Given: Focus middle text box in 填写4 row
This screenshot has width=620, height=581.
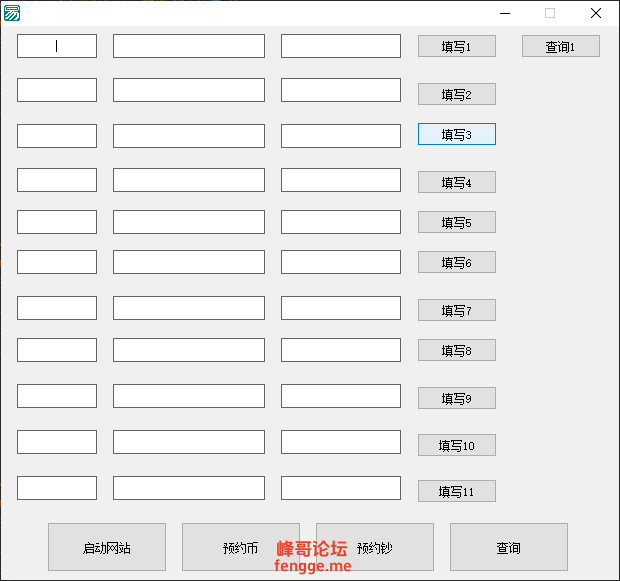Looking at the screenshot, I should pyautogui.click(x=189, y=180).
